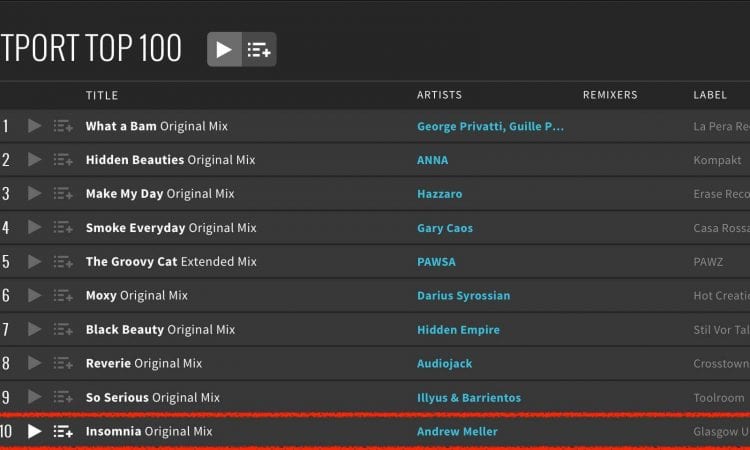Play track Black Beauty

[x=34, y=329]
